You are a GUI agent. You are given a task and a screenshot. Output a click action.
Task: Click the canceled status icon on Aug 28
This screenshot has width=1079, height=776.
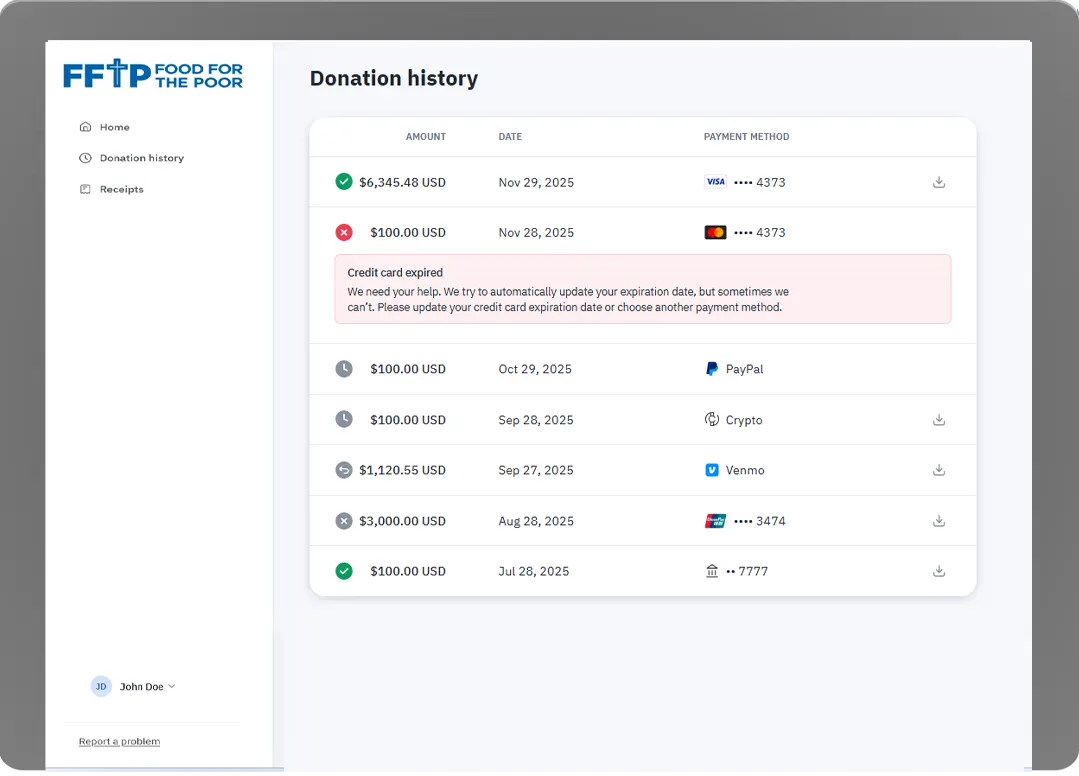(x=344, y=521)
